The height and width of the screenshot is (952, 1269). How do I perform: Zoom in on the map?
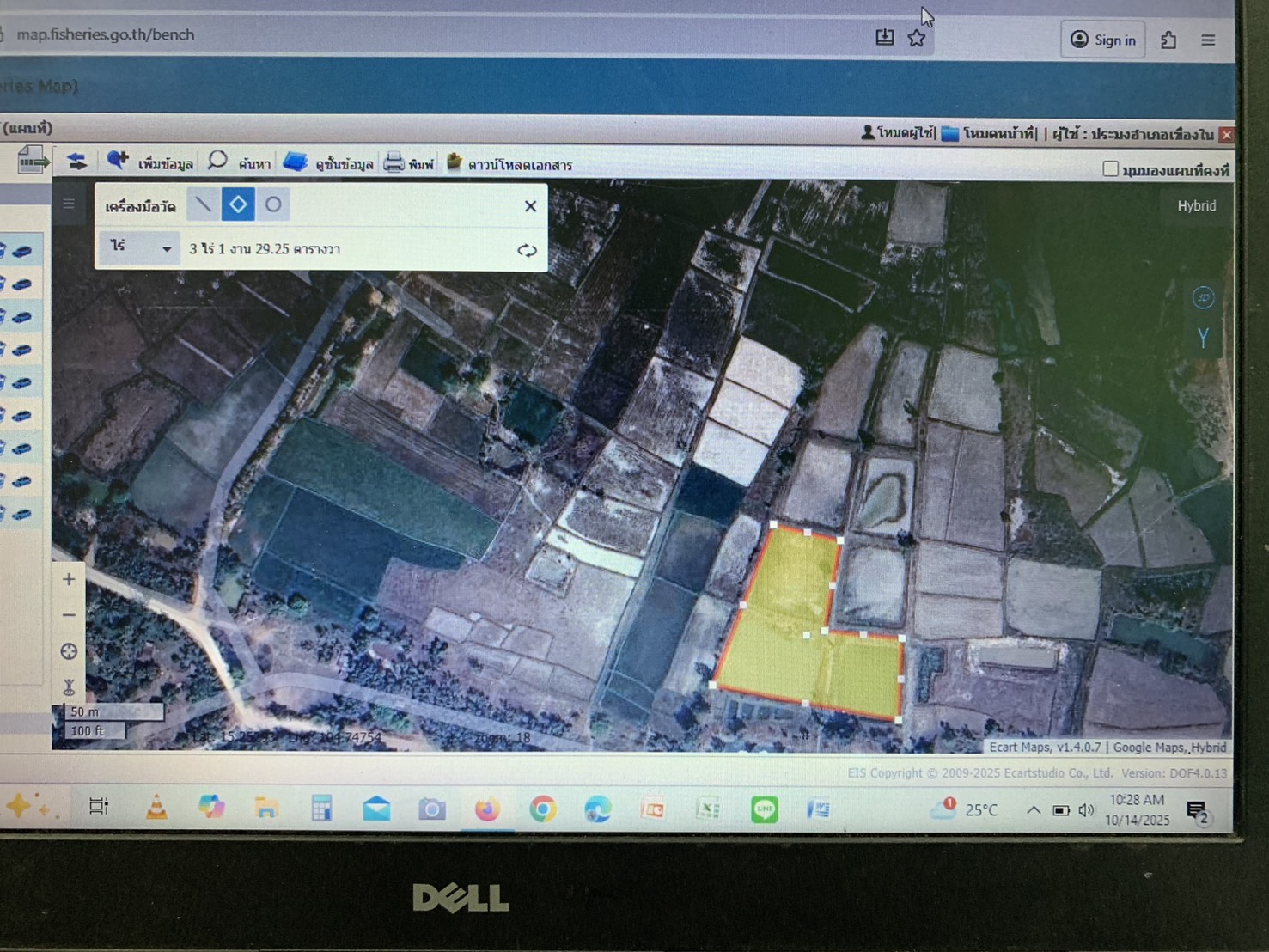pos(69,580)
